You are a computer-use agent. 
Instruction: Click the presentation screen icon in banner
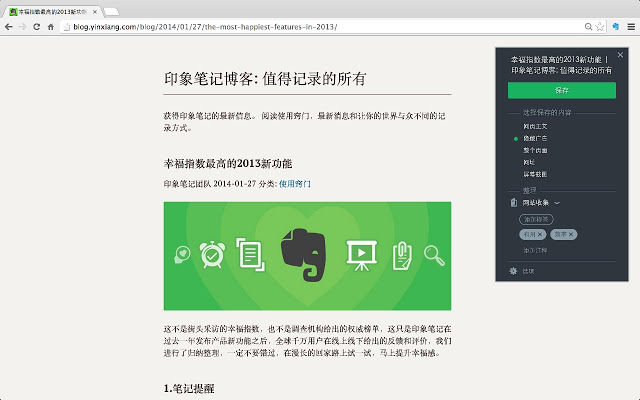tap(361, 255)
